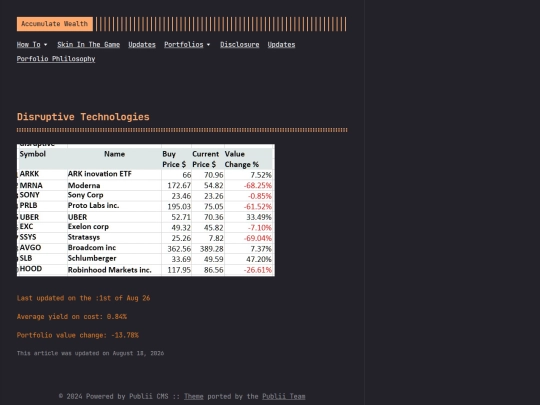Open the Disclosure menu link
The image size is (540, 405).
coord(240,44)
